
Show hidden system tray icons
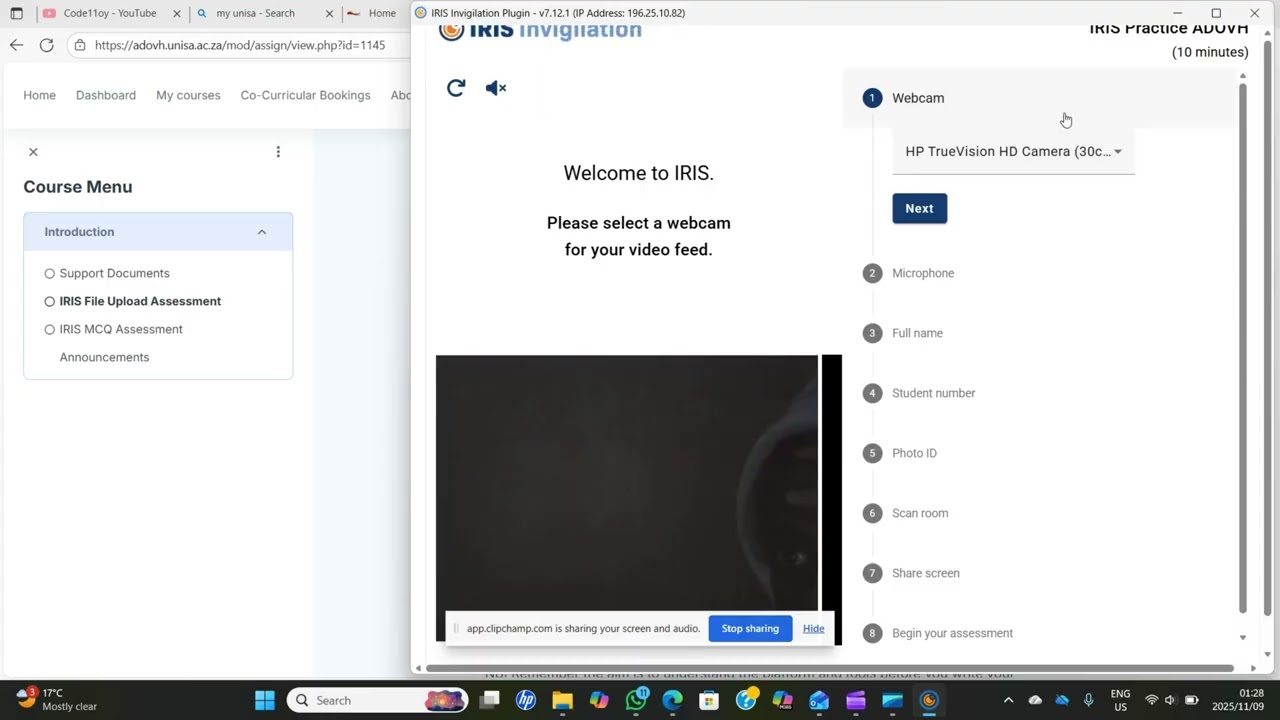(1008, 700)
